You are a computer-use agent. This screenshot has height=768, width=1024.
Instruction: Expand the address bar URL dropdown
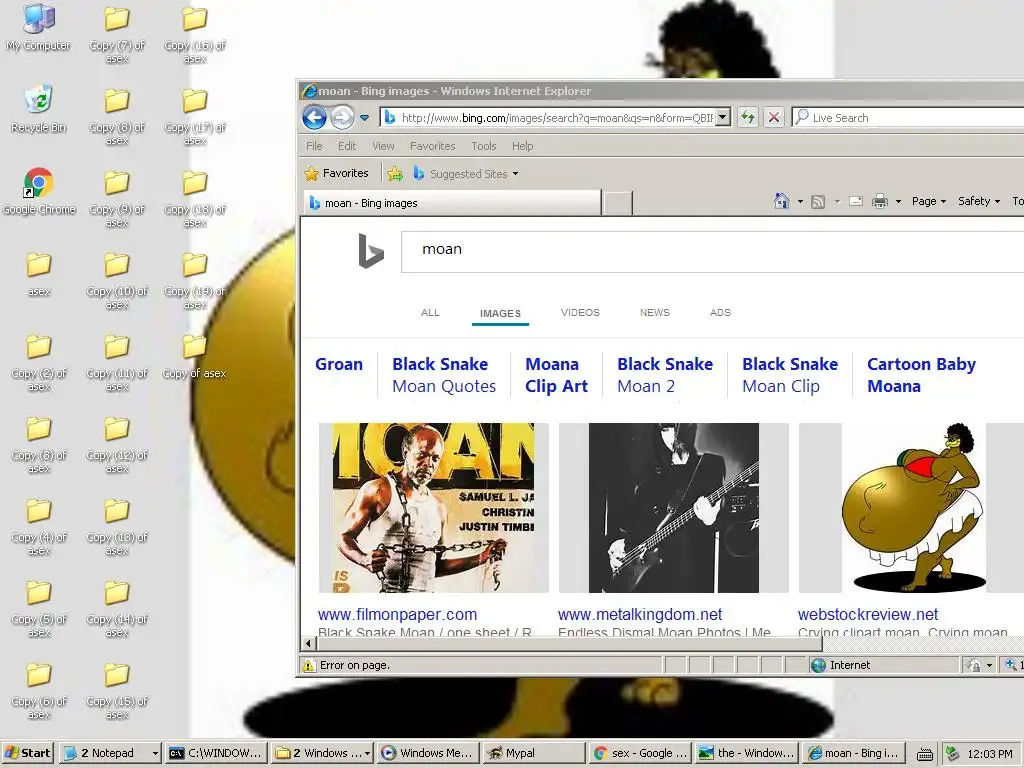722,118
